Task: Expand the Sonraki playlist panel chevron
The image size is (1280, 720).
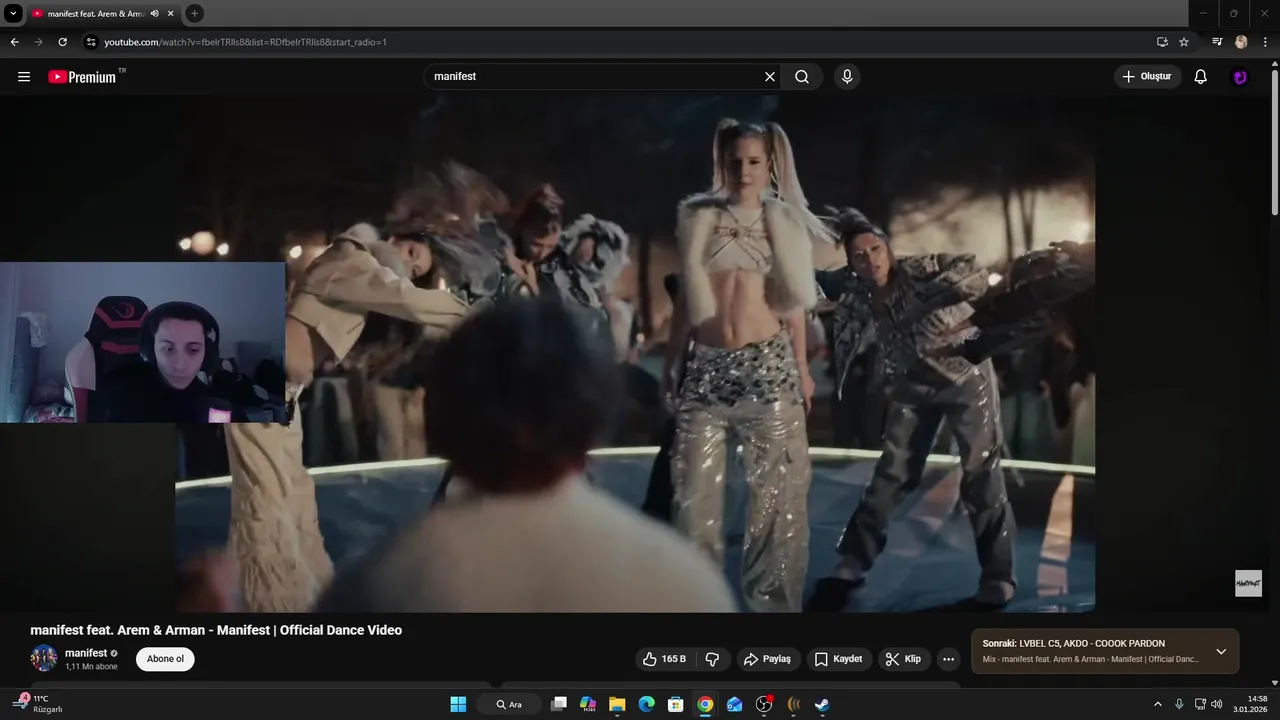Action: (x=1221, y=651)
